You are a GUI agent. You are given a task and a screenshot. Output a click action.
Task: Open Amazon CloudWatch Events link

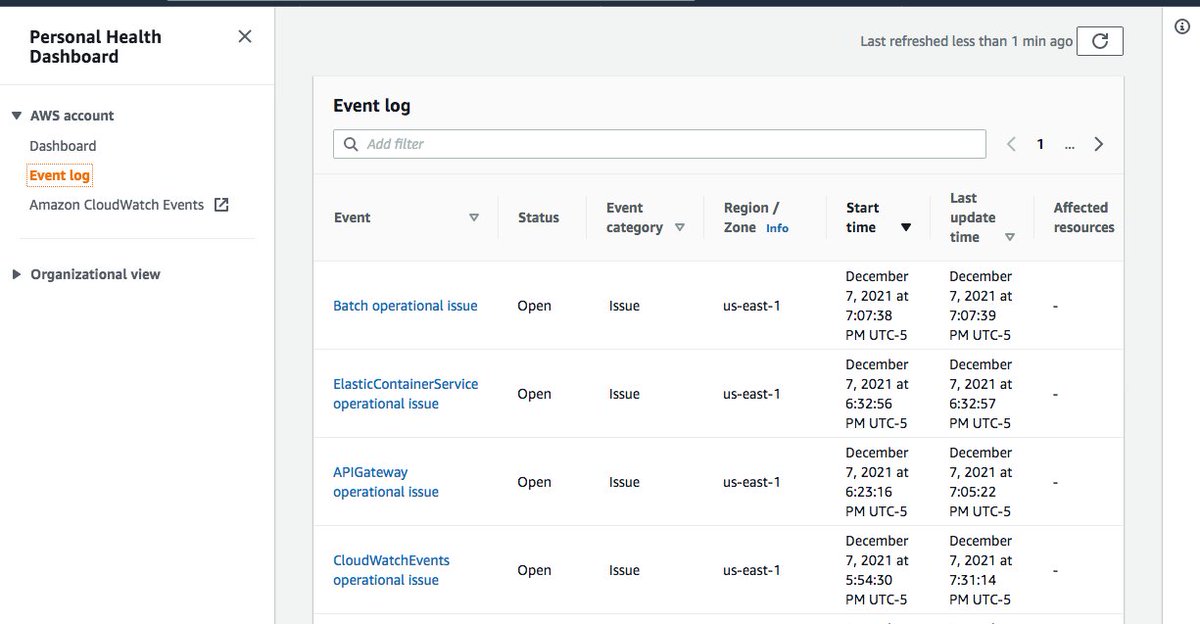coord(116,205)
